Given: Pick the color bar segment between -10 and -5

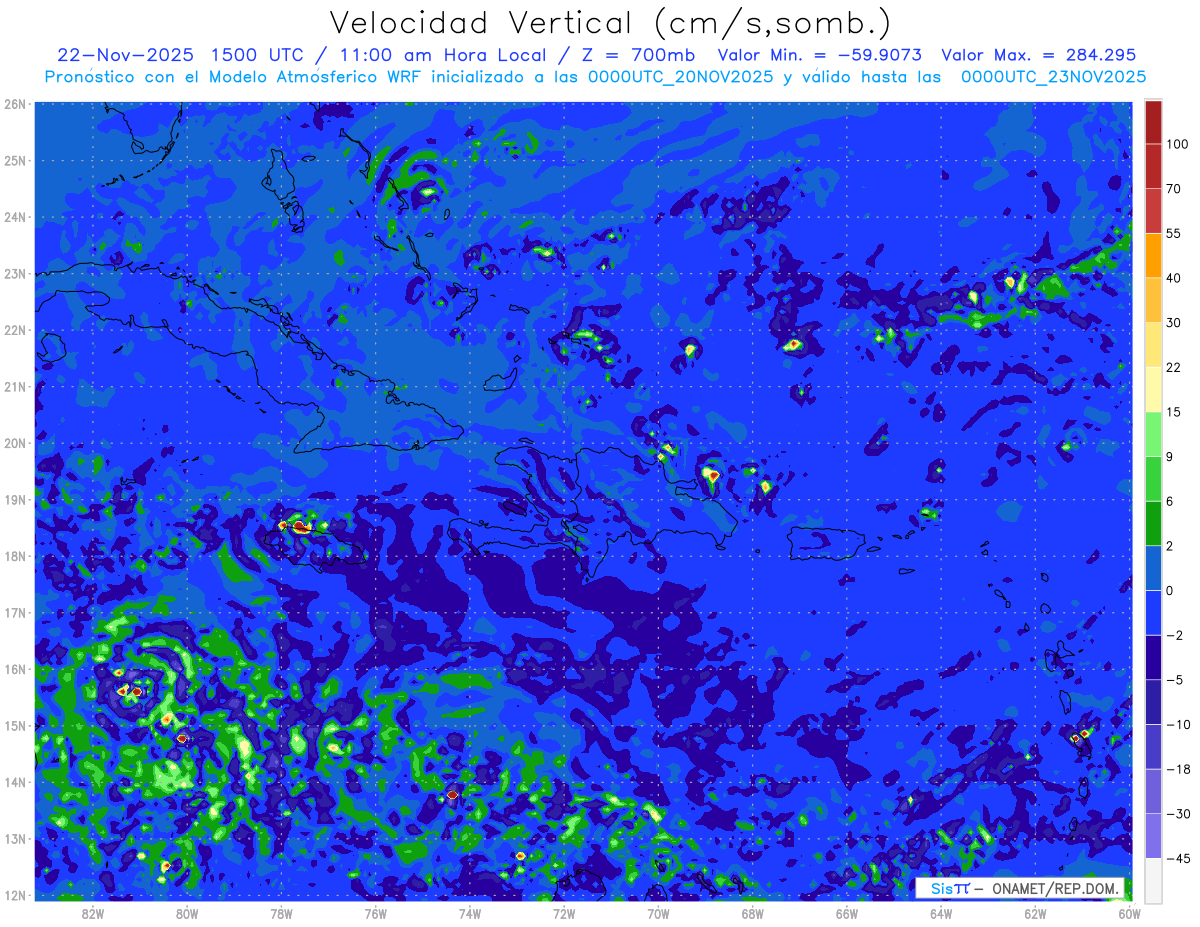Looking at the screenshot, I should click(1153, 701).
